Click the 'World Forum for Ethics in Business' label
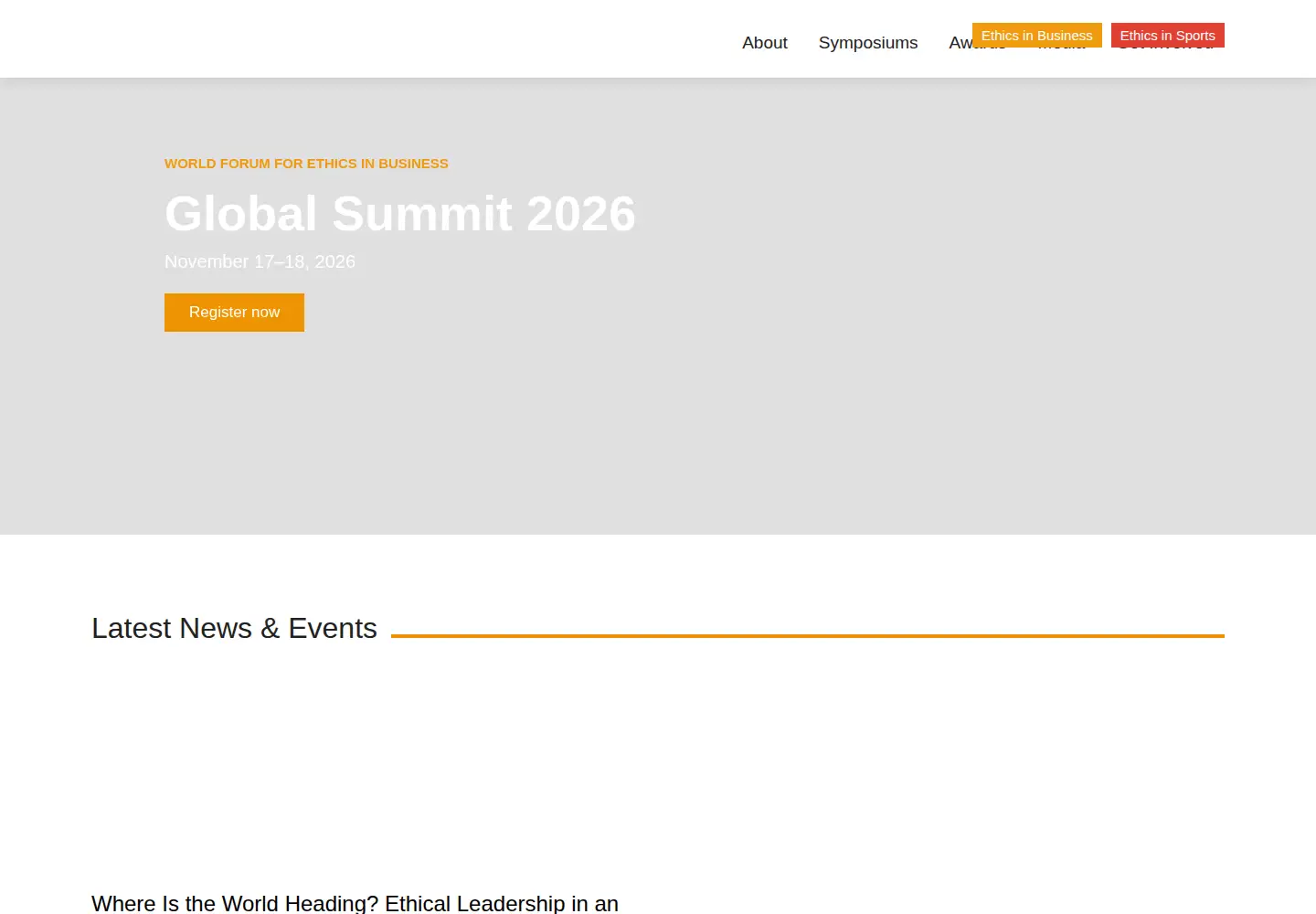 pos(306,164)
